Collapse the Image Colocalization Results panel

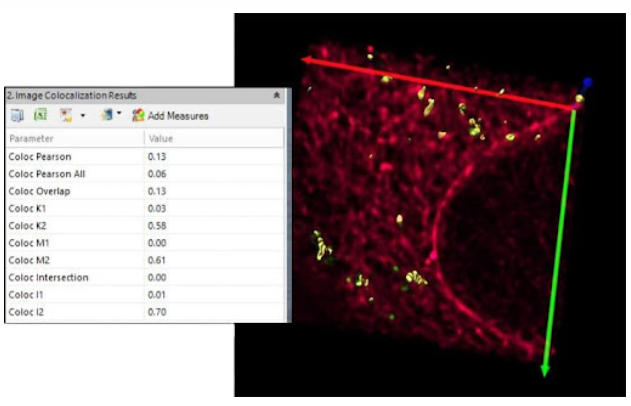[276, 95]
